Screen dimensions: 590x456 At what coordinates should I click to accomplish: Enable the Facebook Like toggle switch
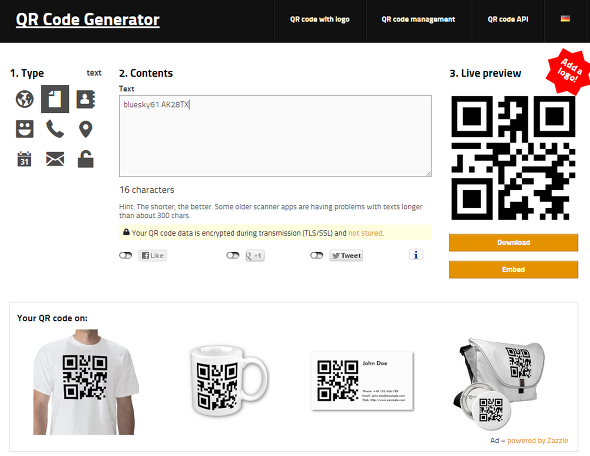click(x=125, y=255)
